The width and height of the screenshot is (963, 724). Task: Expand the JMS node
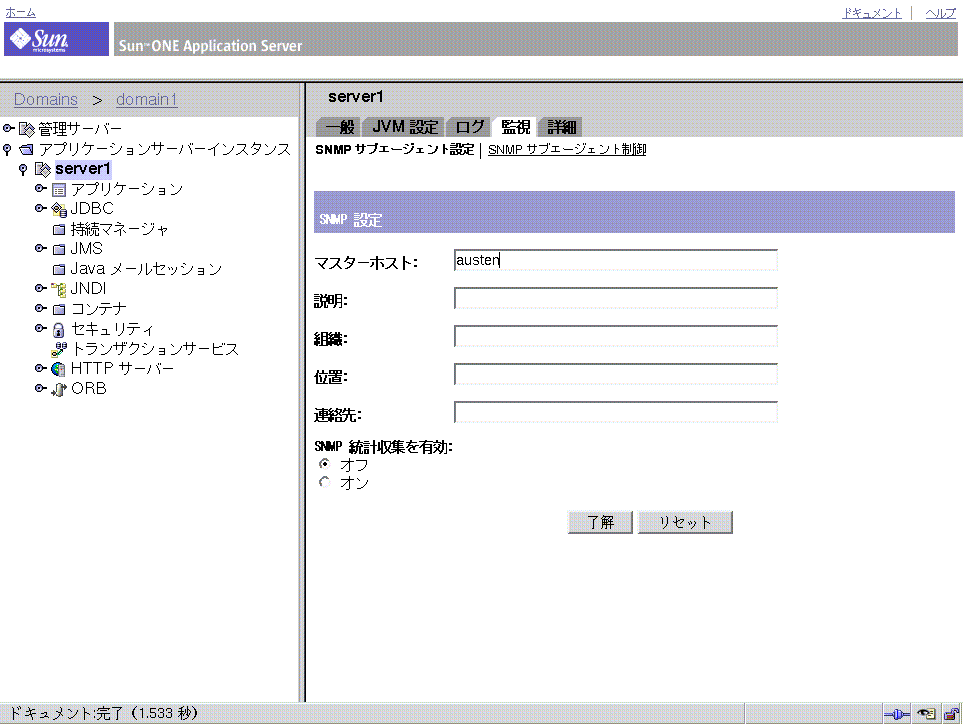pos(41,248)
